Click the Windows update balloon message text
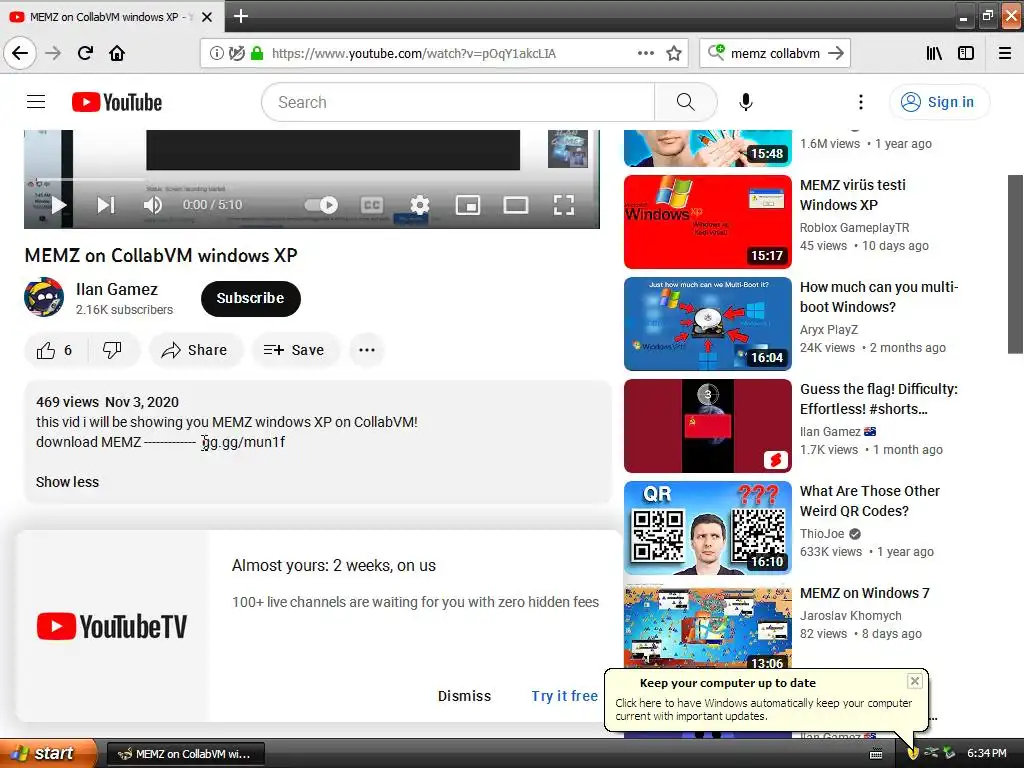This screenshot has height=768, width=1024. (x=763, y=709)
